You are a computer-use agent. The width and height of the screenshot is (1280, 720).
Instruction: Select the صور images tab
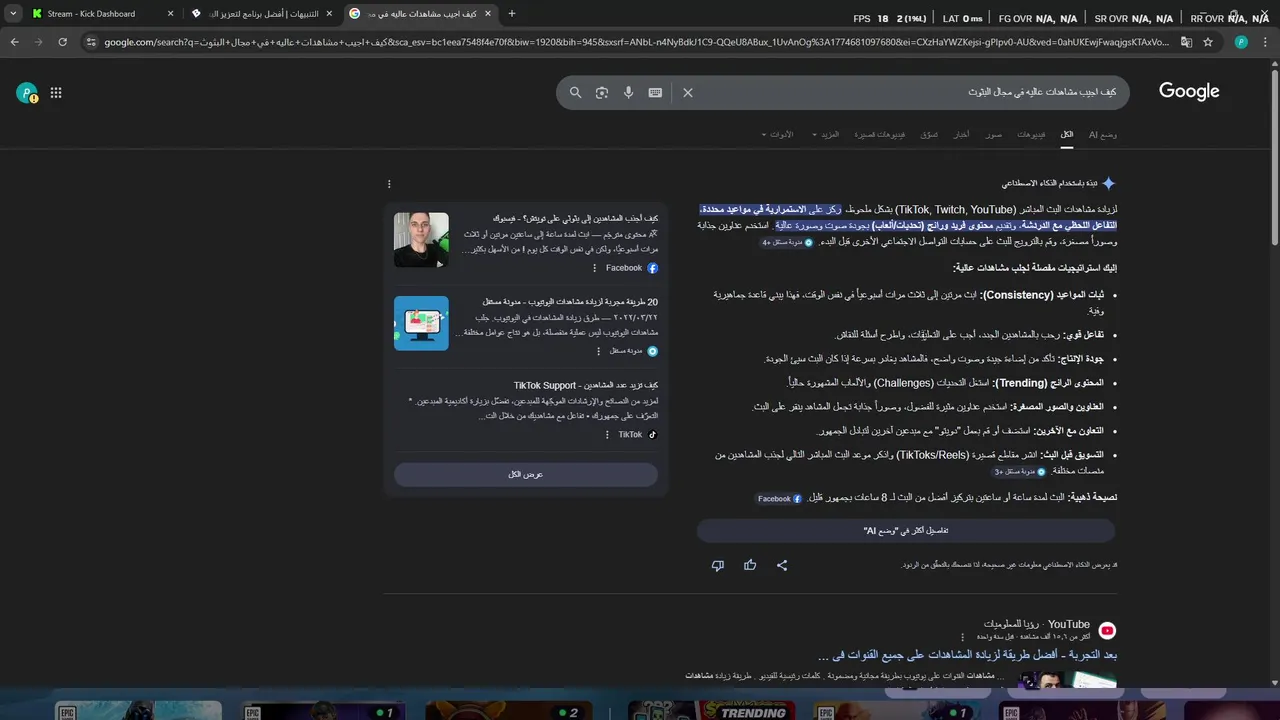(x=993, y=134)
